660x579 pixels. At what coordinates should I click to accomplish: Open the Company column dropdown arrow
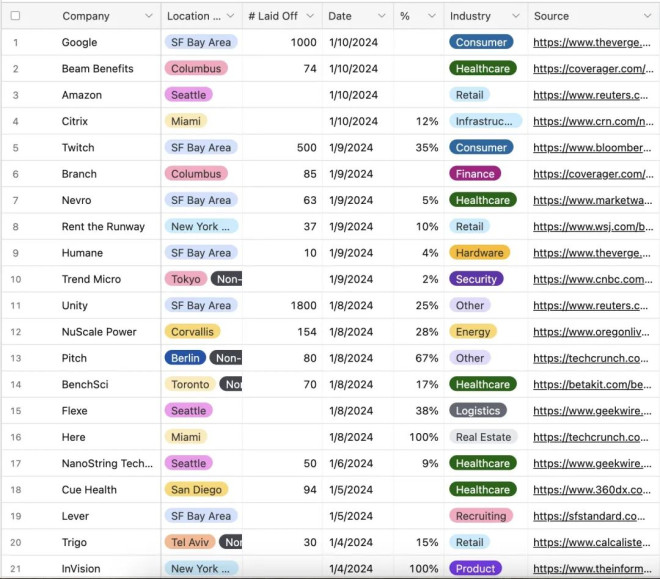coord(149,16)
